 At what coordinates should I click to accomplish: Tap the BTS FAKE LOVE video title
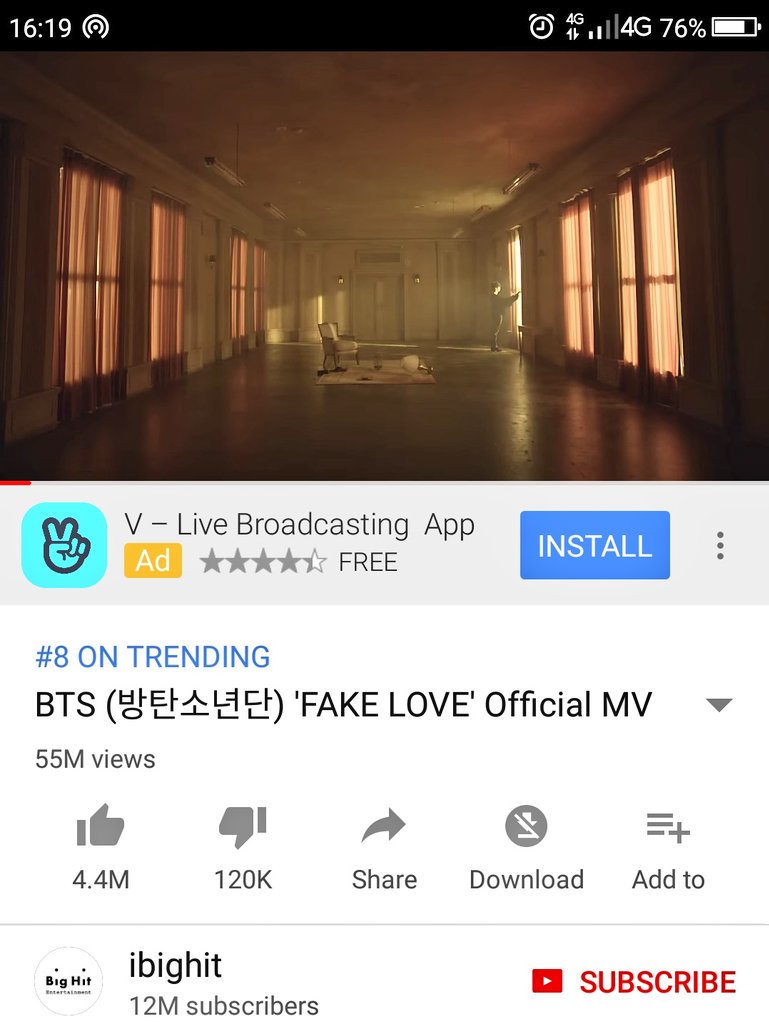click(343, 705)
